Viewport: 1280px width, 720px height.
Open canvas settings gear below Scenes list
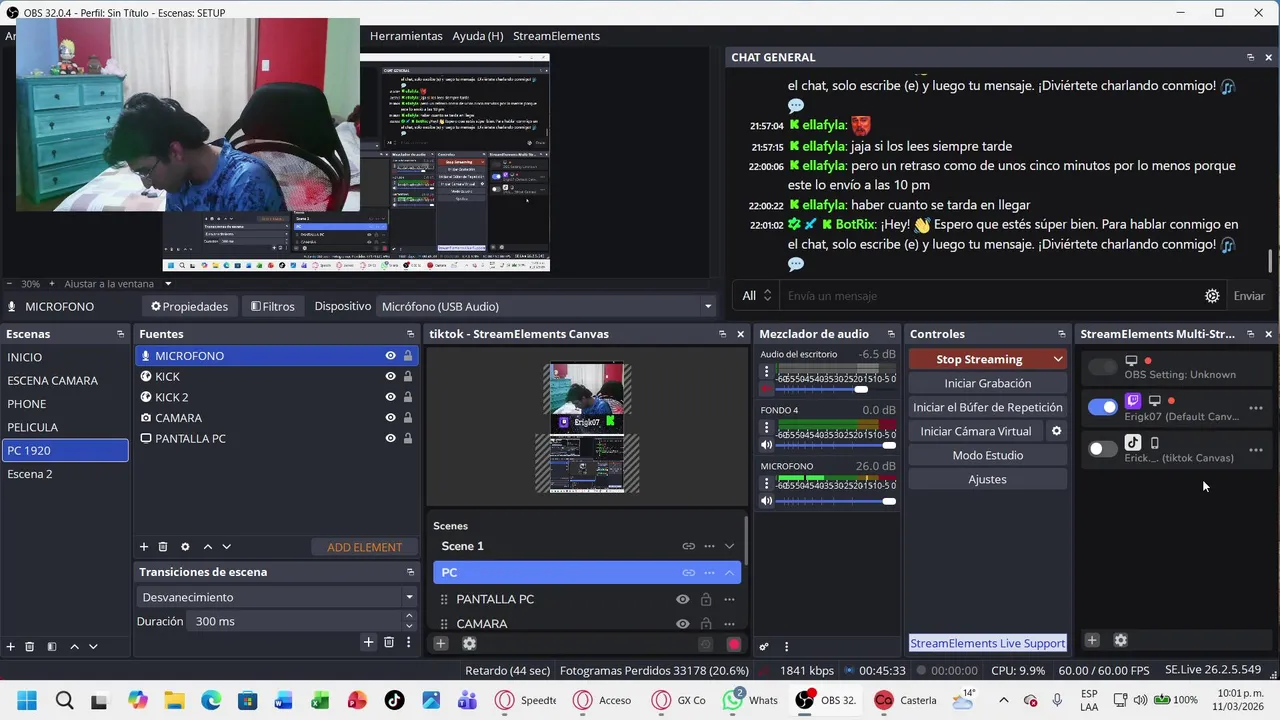(469, 644)
